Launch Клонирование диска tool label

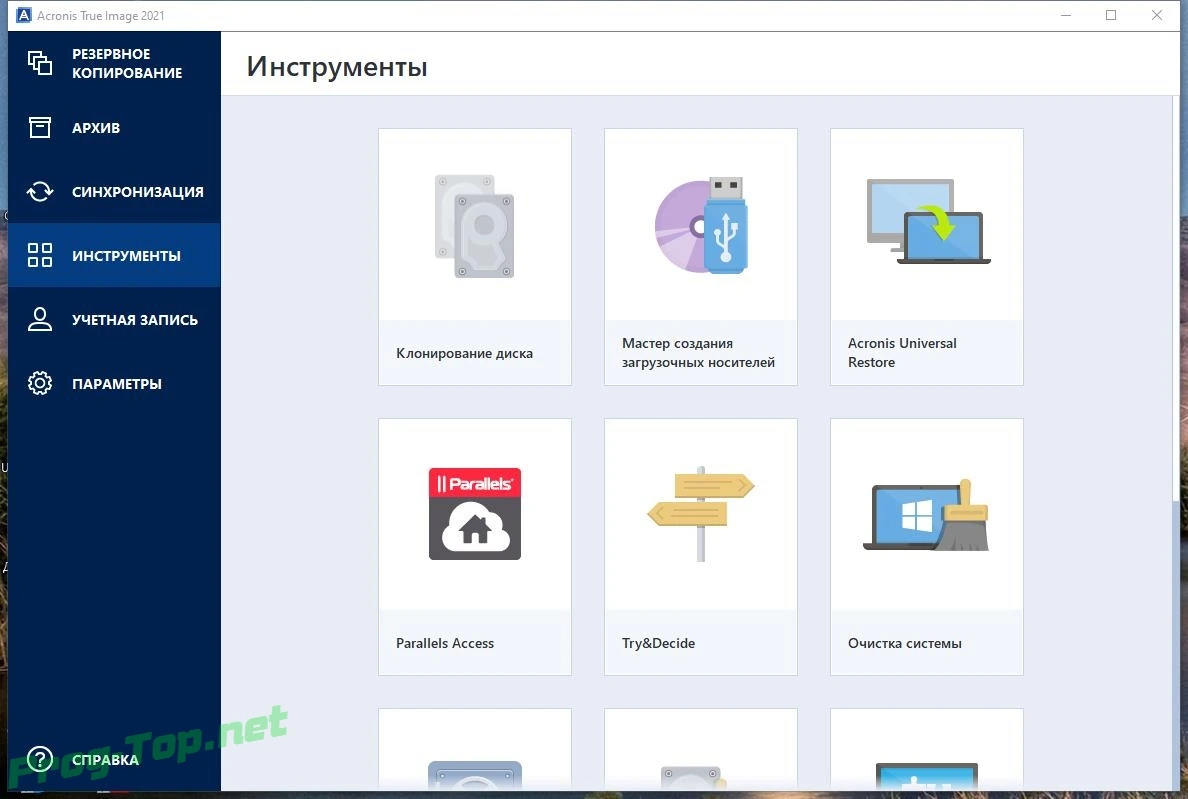(x=464, y=353)
